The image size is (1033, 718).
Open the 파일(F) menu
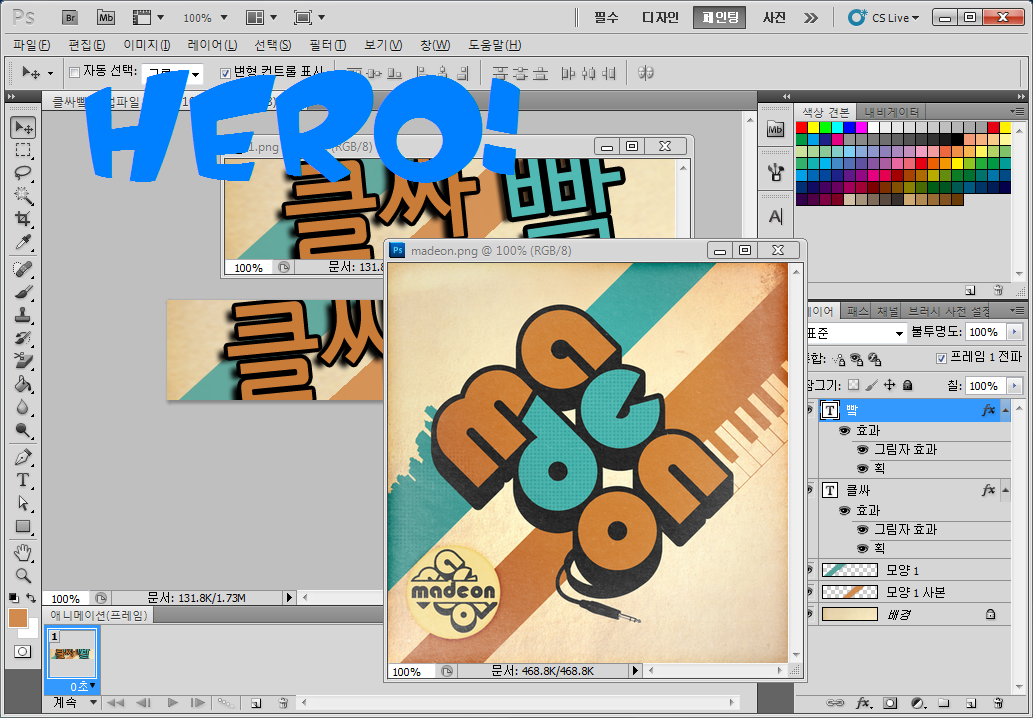click(x=32, y=45)
